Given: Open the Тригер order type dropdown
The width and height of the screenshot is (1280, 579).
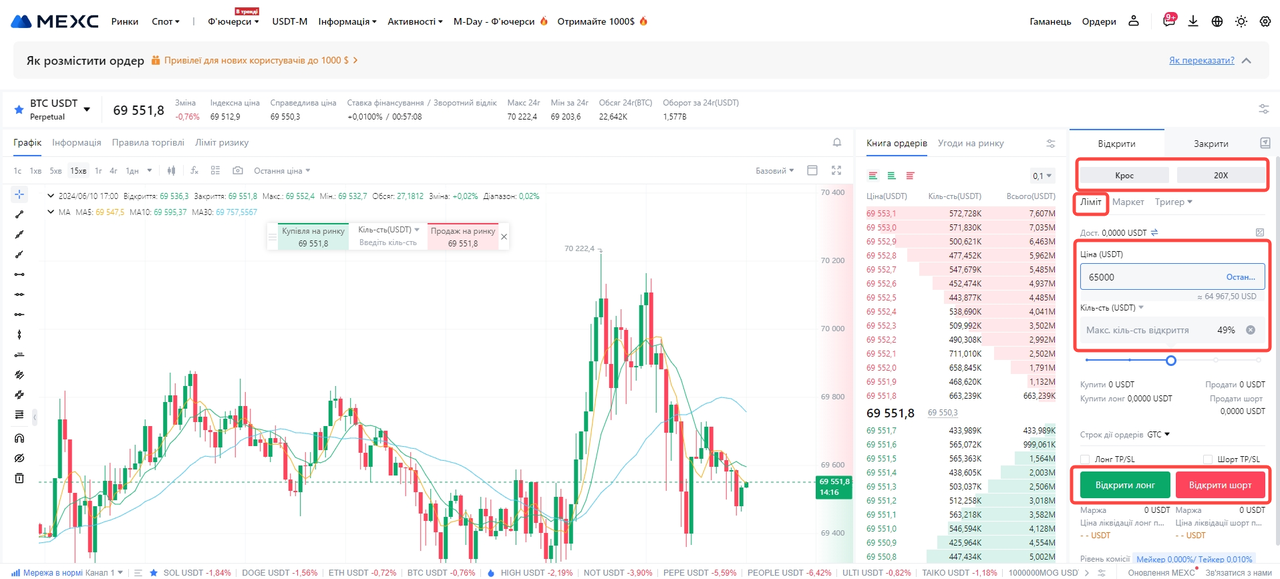Looking at the screenshot, I should click(x=1173, y=202).
